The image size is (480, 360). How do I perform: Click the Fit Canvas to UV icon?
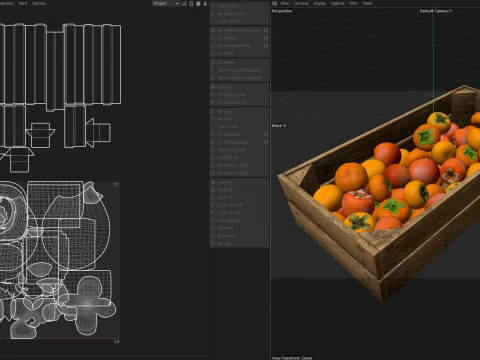coord(213,102)
